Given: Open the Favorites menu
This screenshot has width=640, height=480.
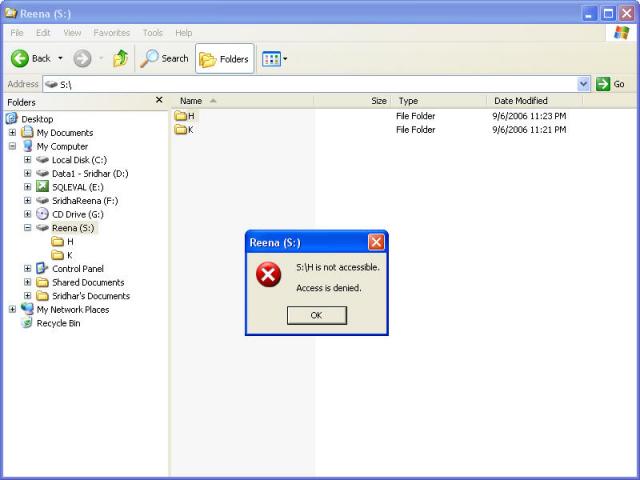Looking at the screenshot, I should coord(111,33).
